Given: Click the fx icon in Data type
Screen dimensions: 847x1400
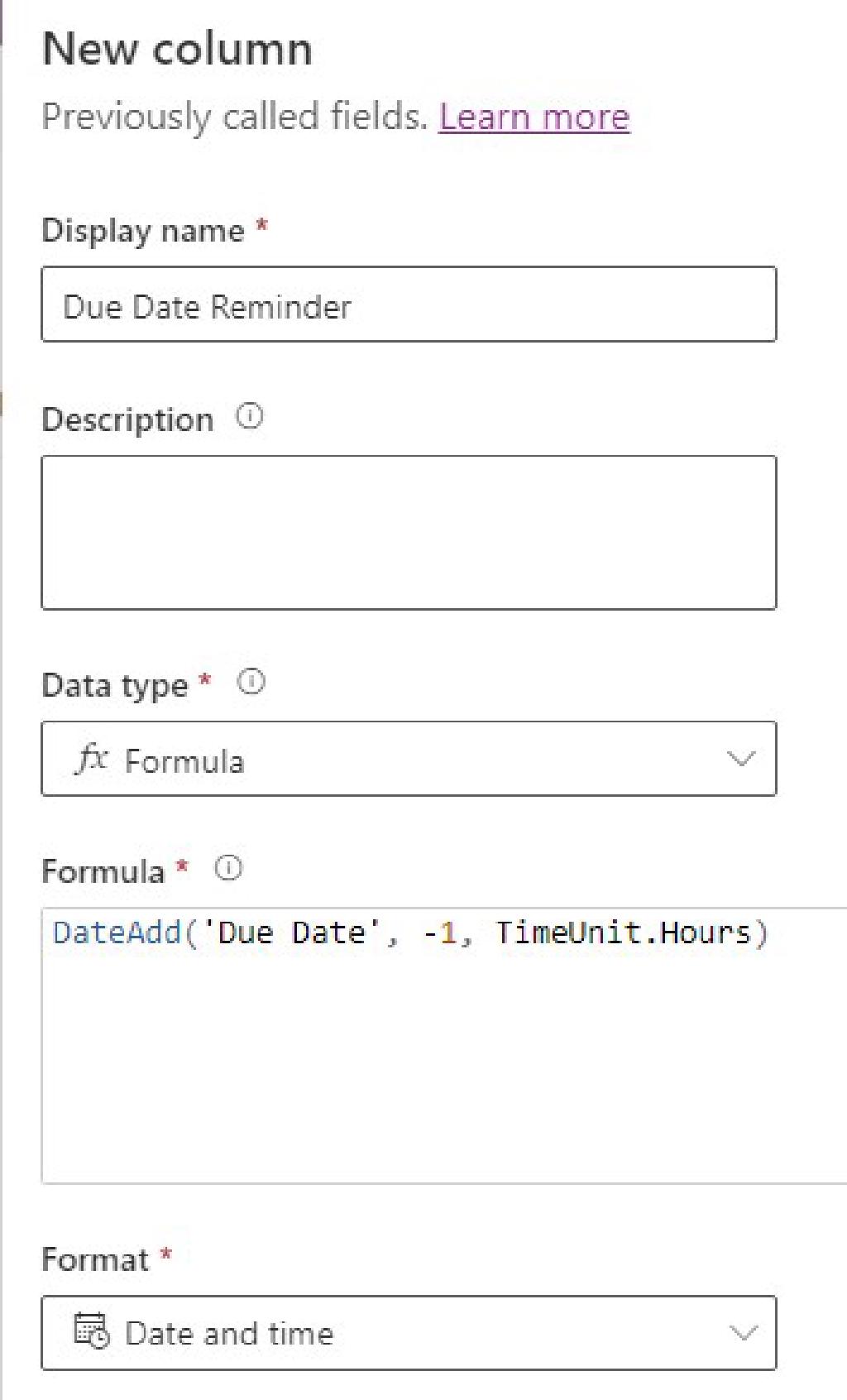Looking at the screenshot, I should (92, 758).
